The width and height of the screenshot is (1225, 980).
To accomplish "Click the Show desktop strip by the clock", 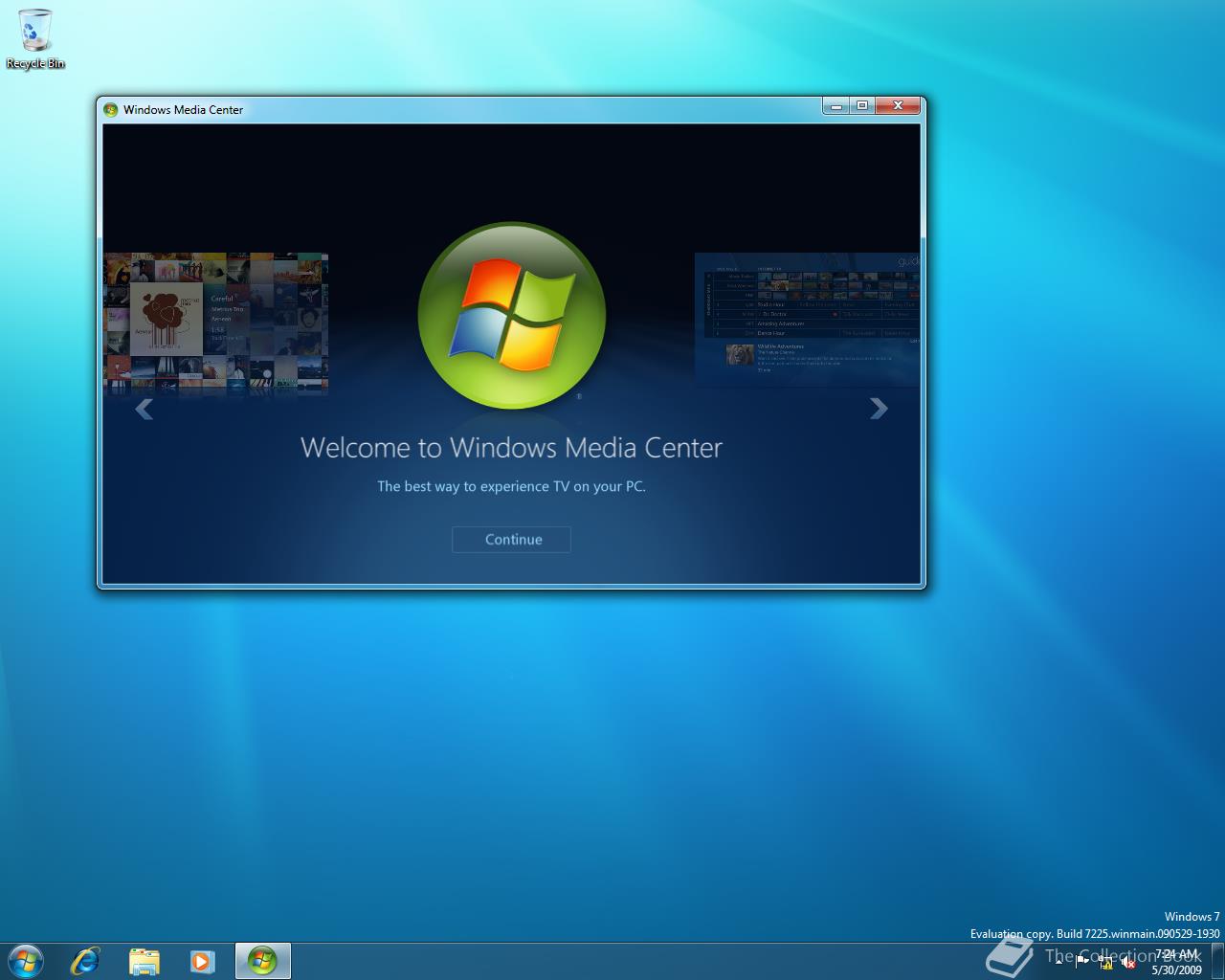I will click(x=1217, y=962).
